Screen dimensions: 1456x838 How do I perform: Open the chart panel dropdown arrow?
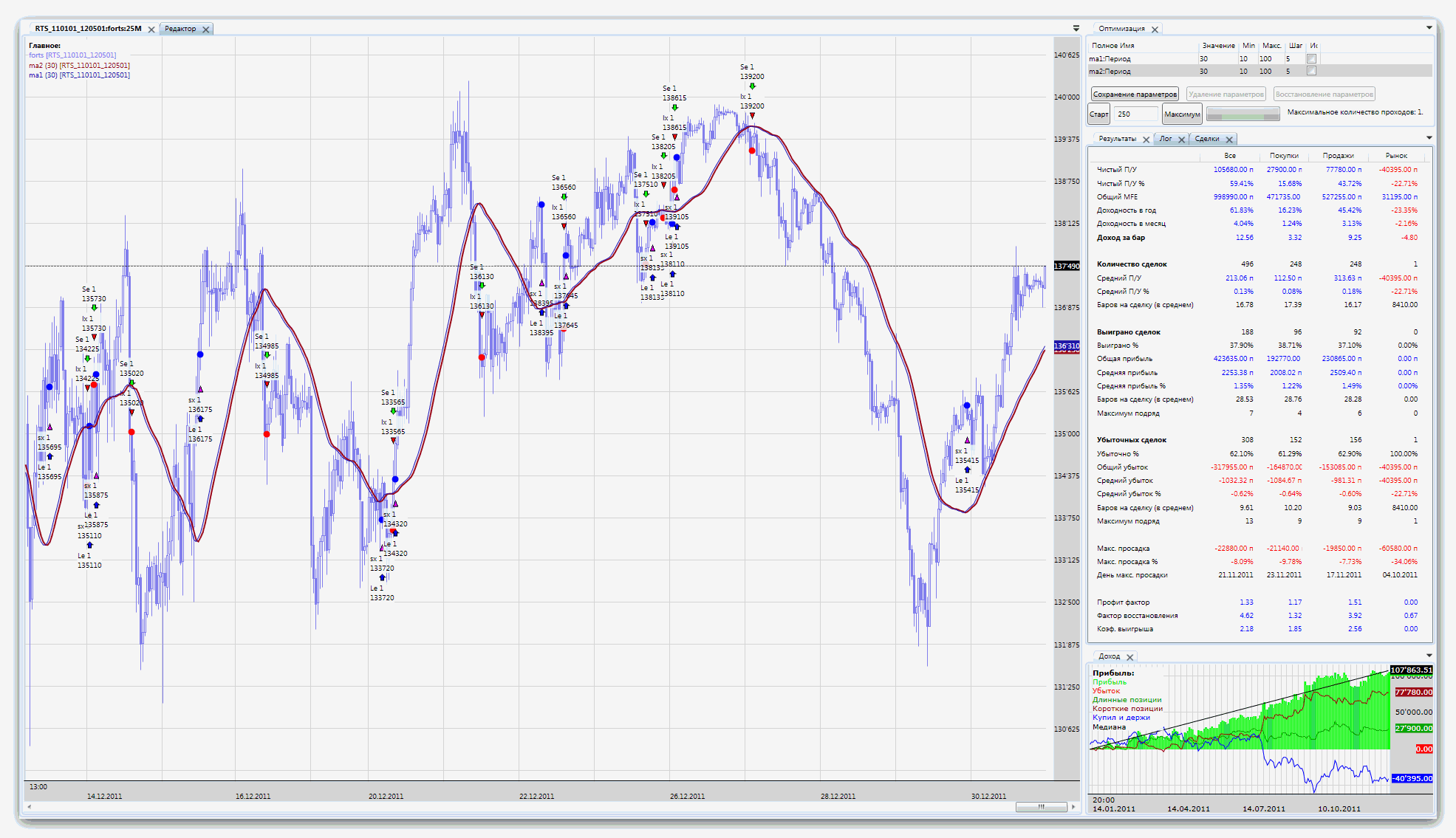[x=1076, y=29]
